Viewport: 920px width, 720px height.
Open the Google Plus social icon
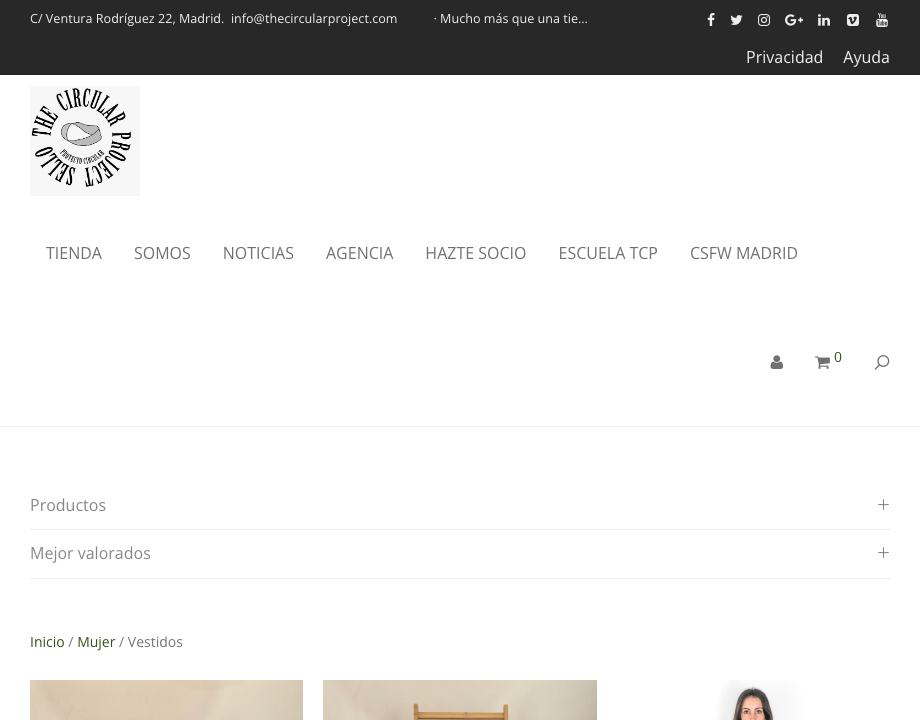pos(793,20)
